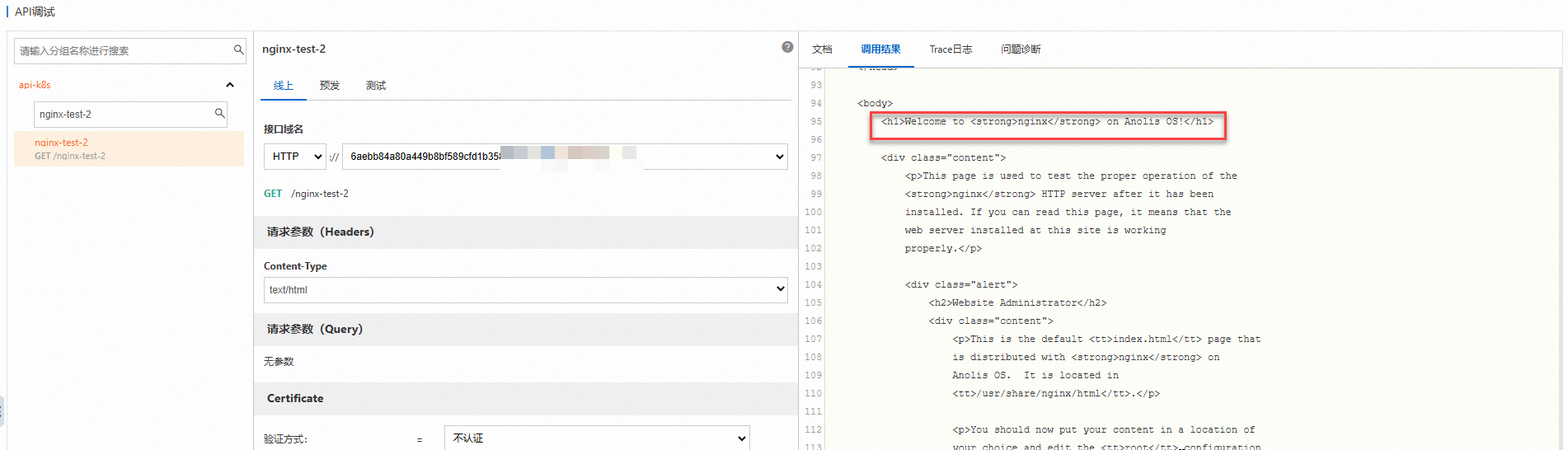Open the interface domain name dropdown

pyautogui.click(x=565, y=157)
